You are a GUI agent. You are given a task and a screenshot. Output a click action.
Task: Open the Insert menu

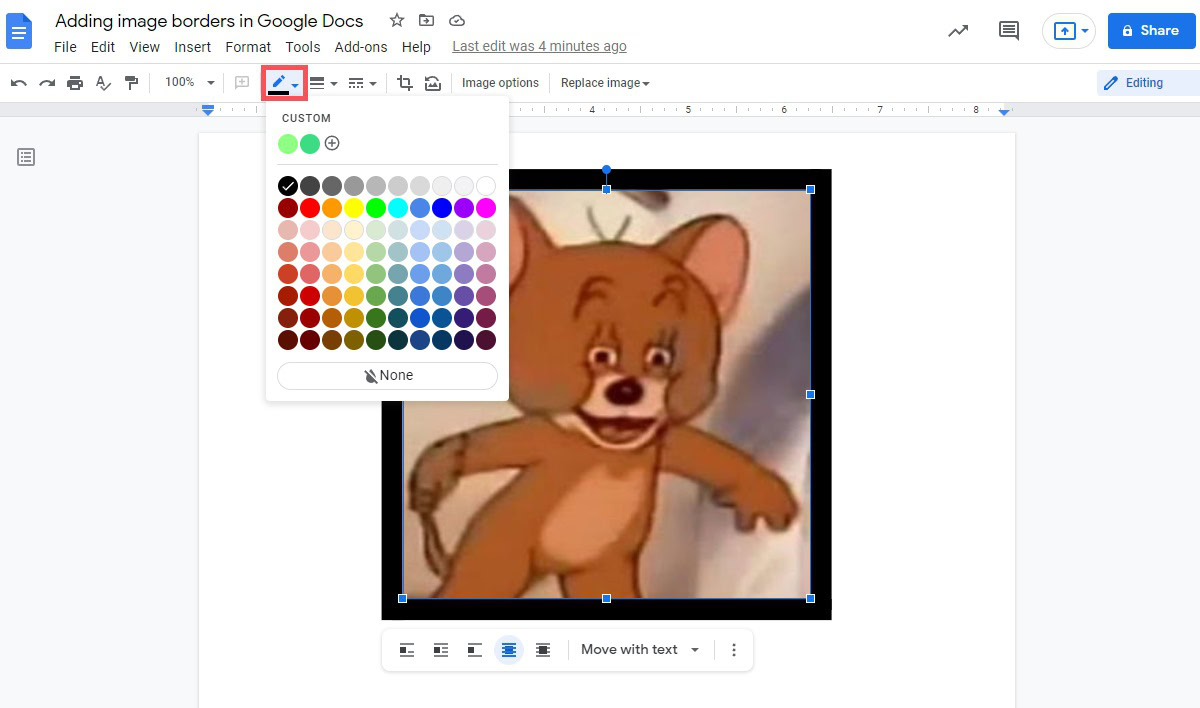pyautogui.click(x=192, y=47)
